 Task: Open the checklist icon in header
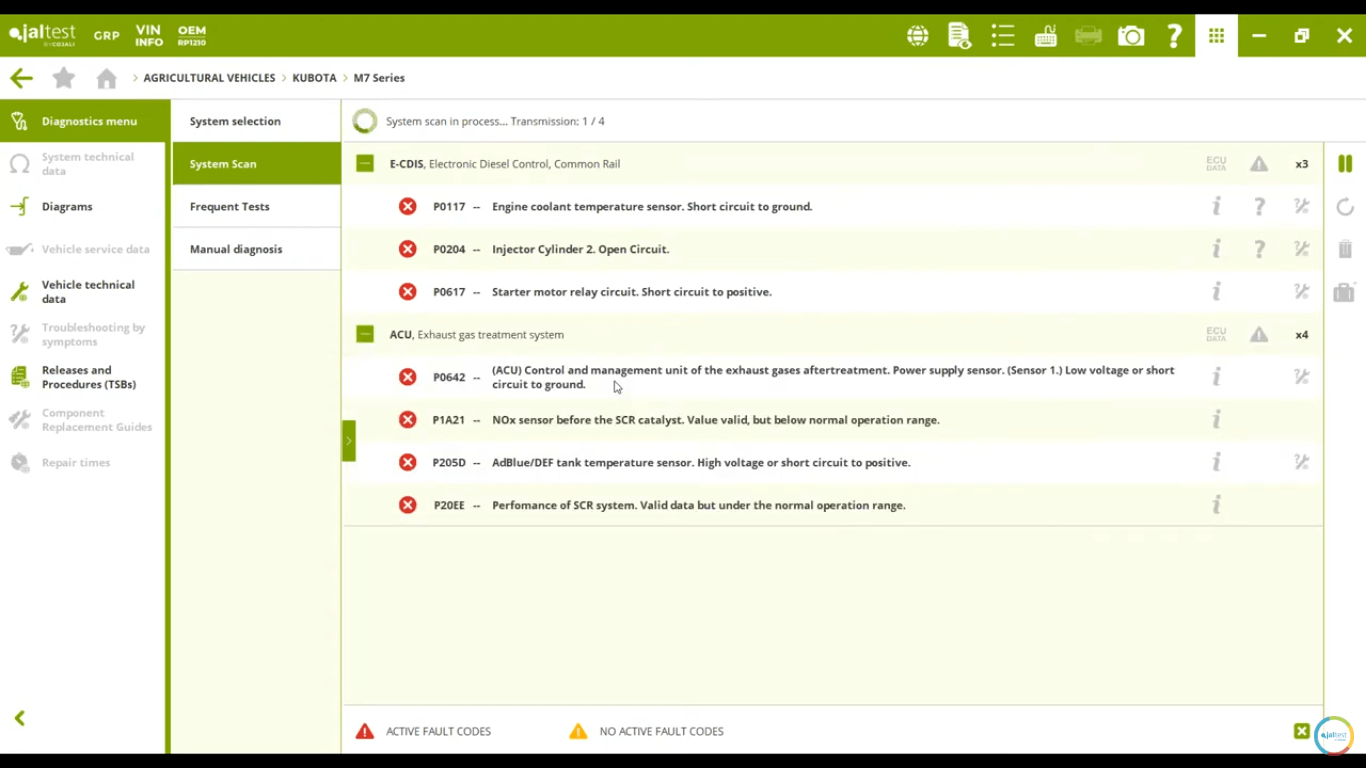click(x=1003, y=36)
